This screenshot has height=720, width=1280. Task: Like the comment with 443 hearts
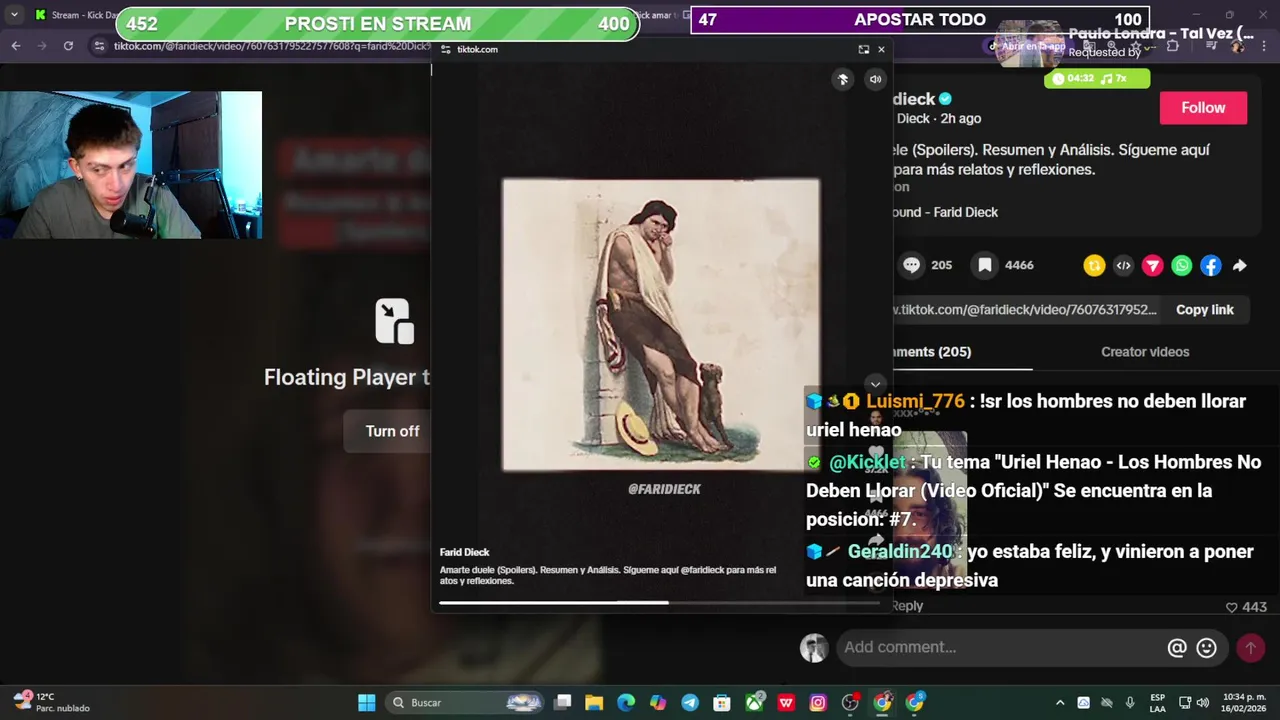coord(1232,607)
